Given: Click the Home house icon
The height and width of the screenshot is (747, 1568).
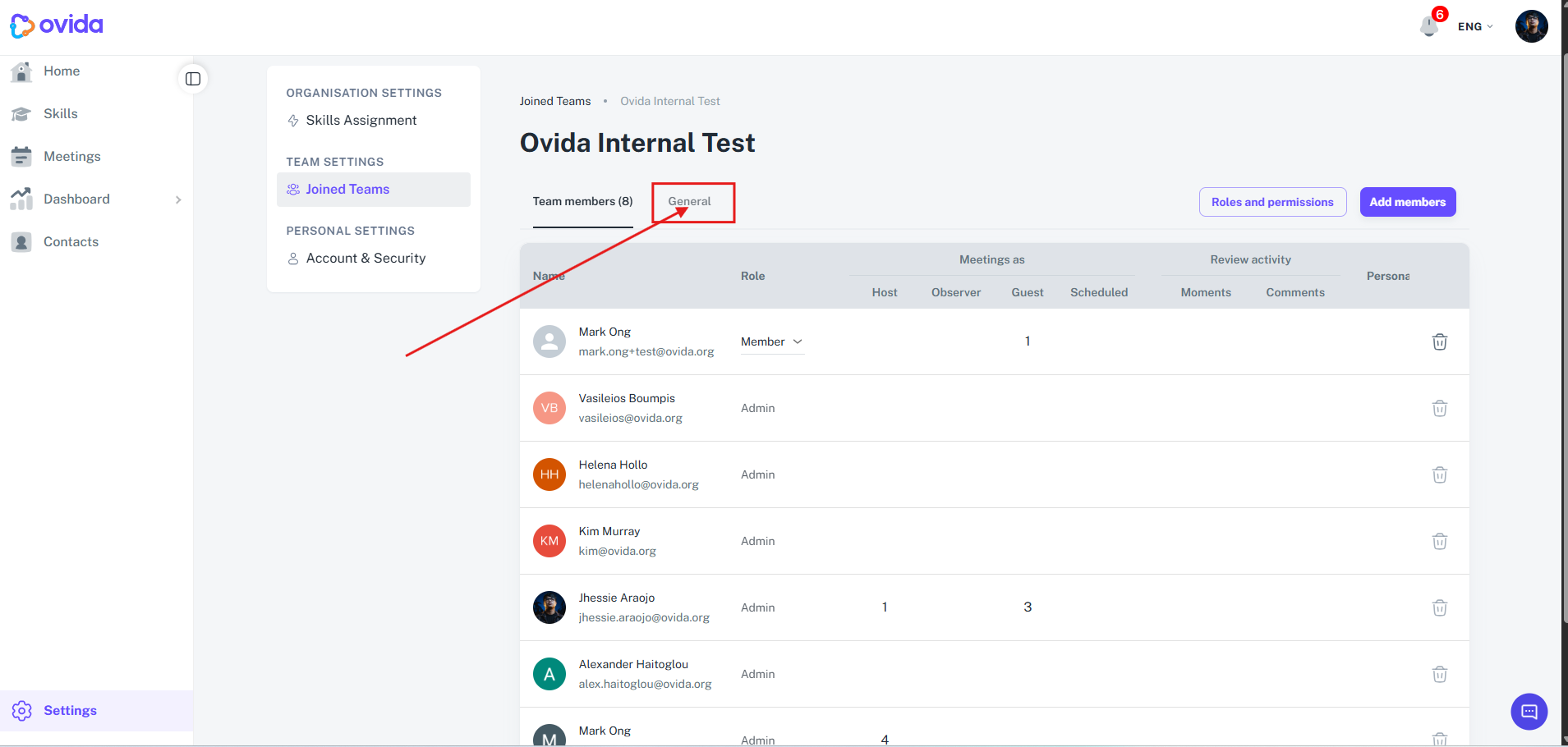Looking at the screenshot, I should (x=21, y=71).
